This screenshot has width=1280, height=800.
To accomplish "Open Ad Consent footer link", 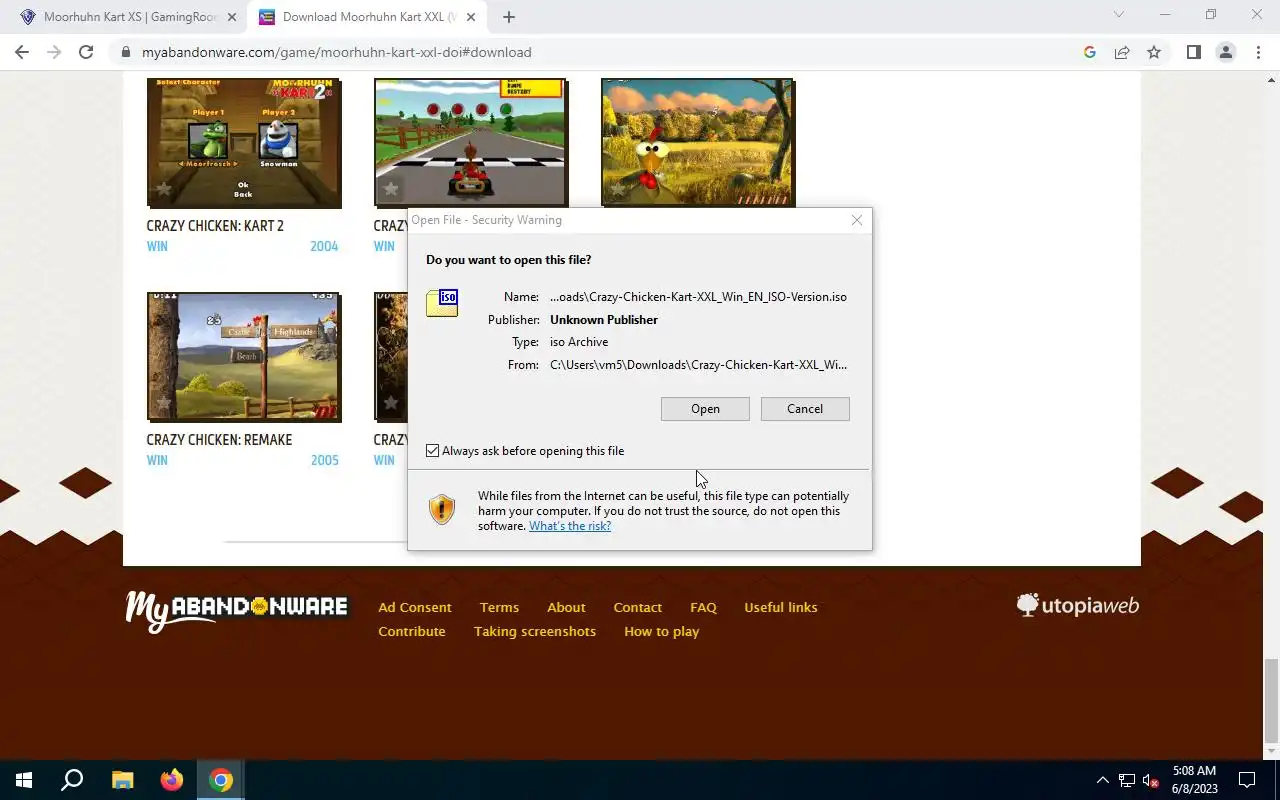I will [x=415, y=607].
